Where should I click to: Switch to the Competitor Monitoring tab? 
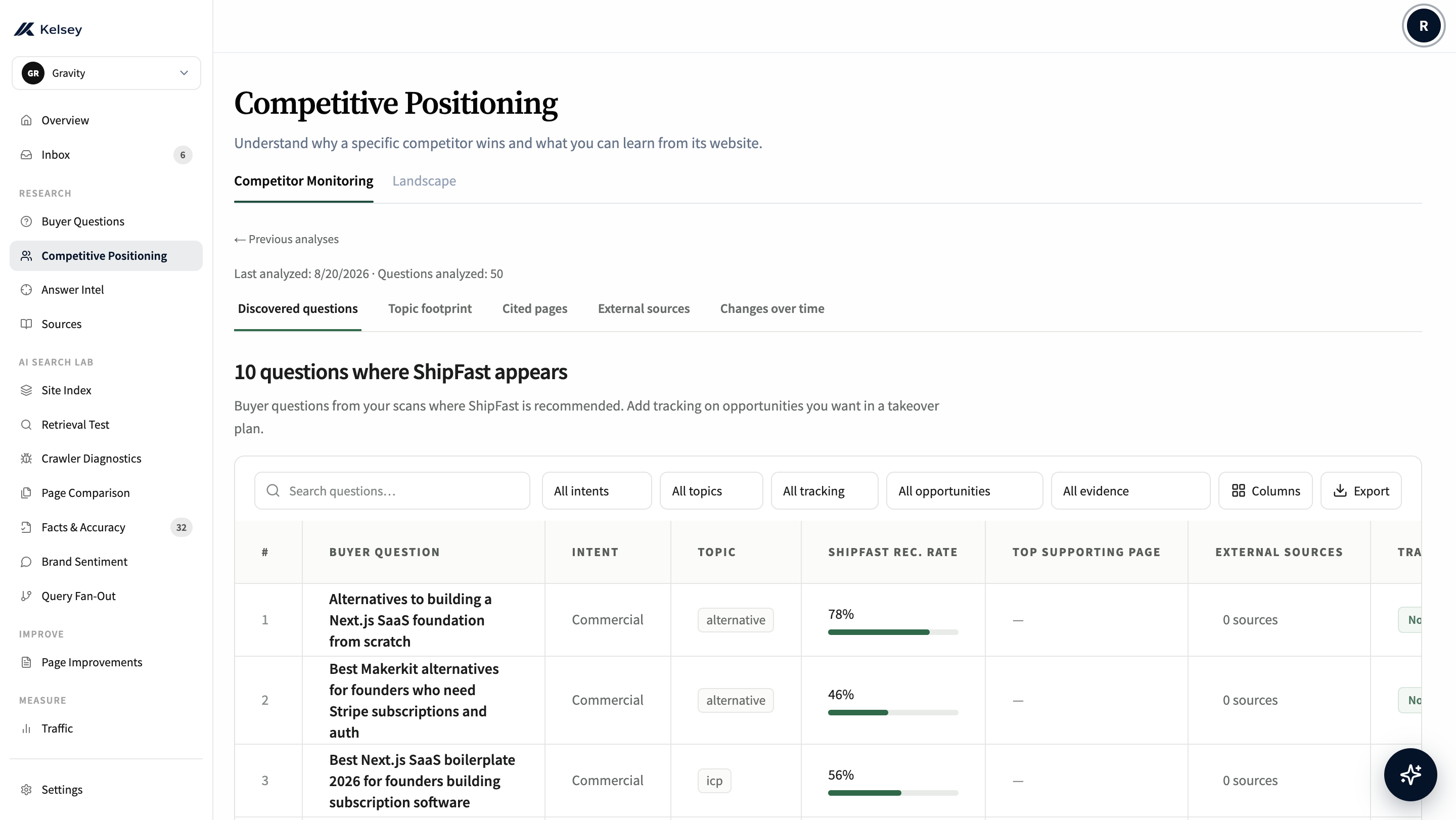[303, 181]
